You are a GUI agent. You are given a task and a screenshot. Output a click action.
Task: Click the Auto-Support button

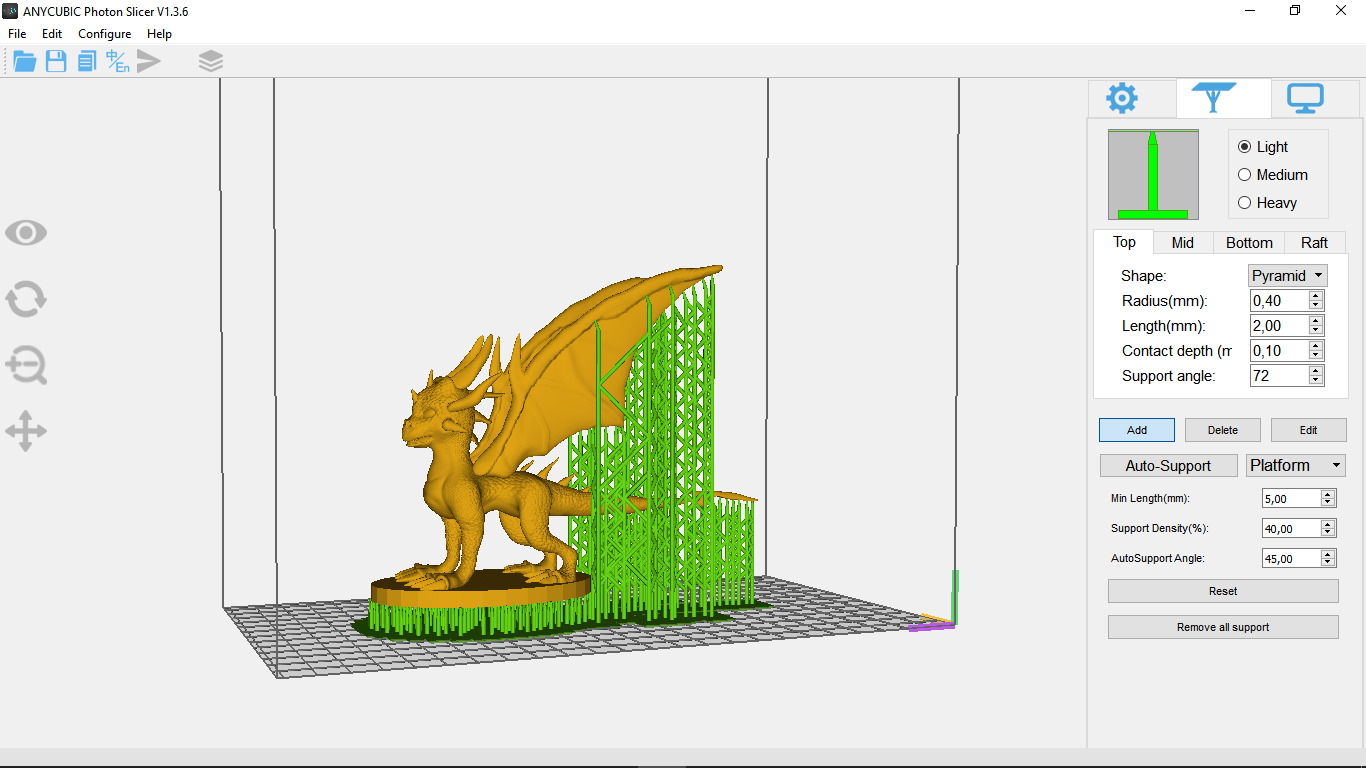tap(1168, 466)
